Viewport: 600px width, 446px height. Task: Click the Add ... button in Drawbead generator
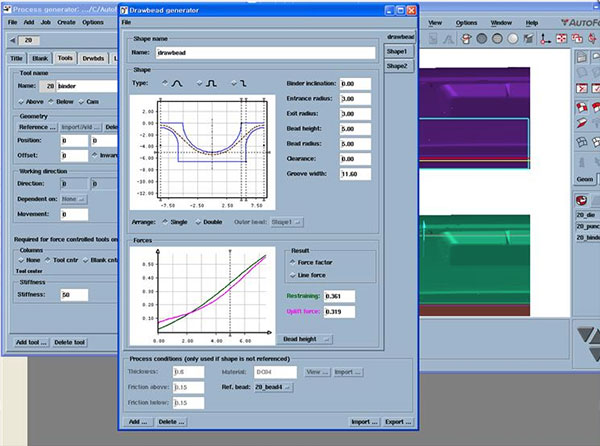pos(138,422)
